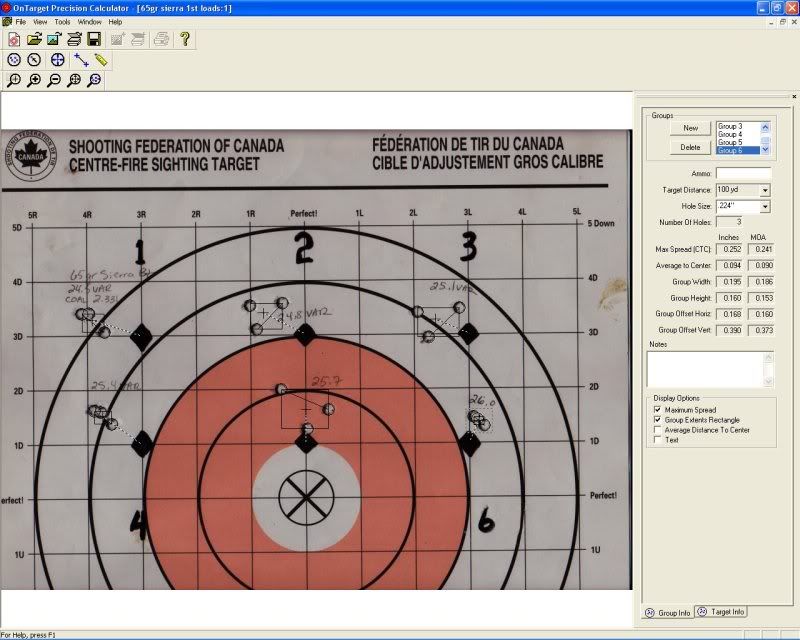Image resolution: width=800 pixels, height=640 pixels.
Task: Click Max Spread MOA value 0.241
Action: pyautogui.click(x=761, y=249)
